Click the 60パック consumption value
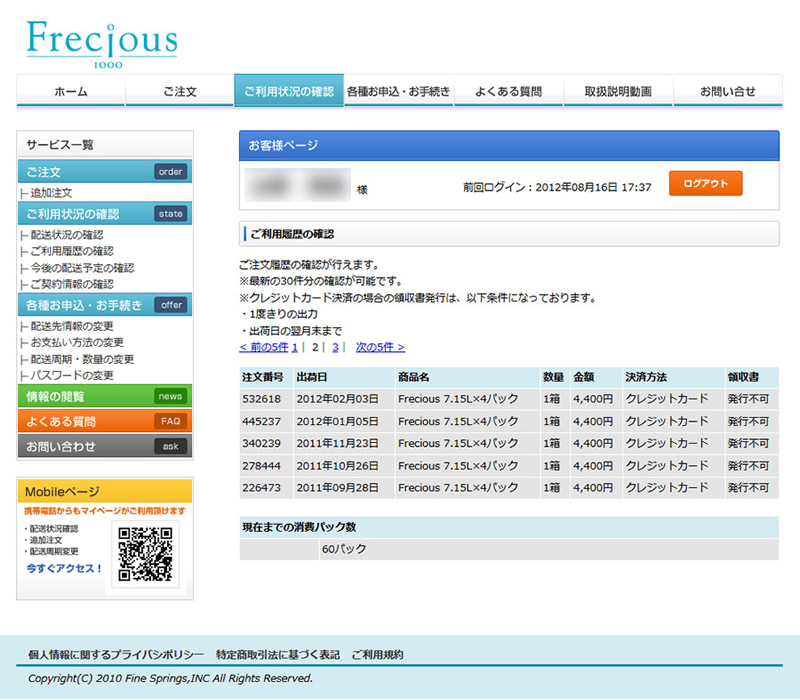The image size is (800, 700). (x=344, y=549)
